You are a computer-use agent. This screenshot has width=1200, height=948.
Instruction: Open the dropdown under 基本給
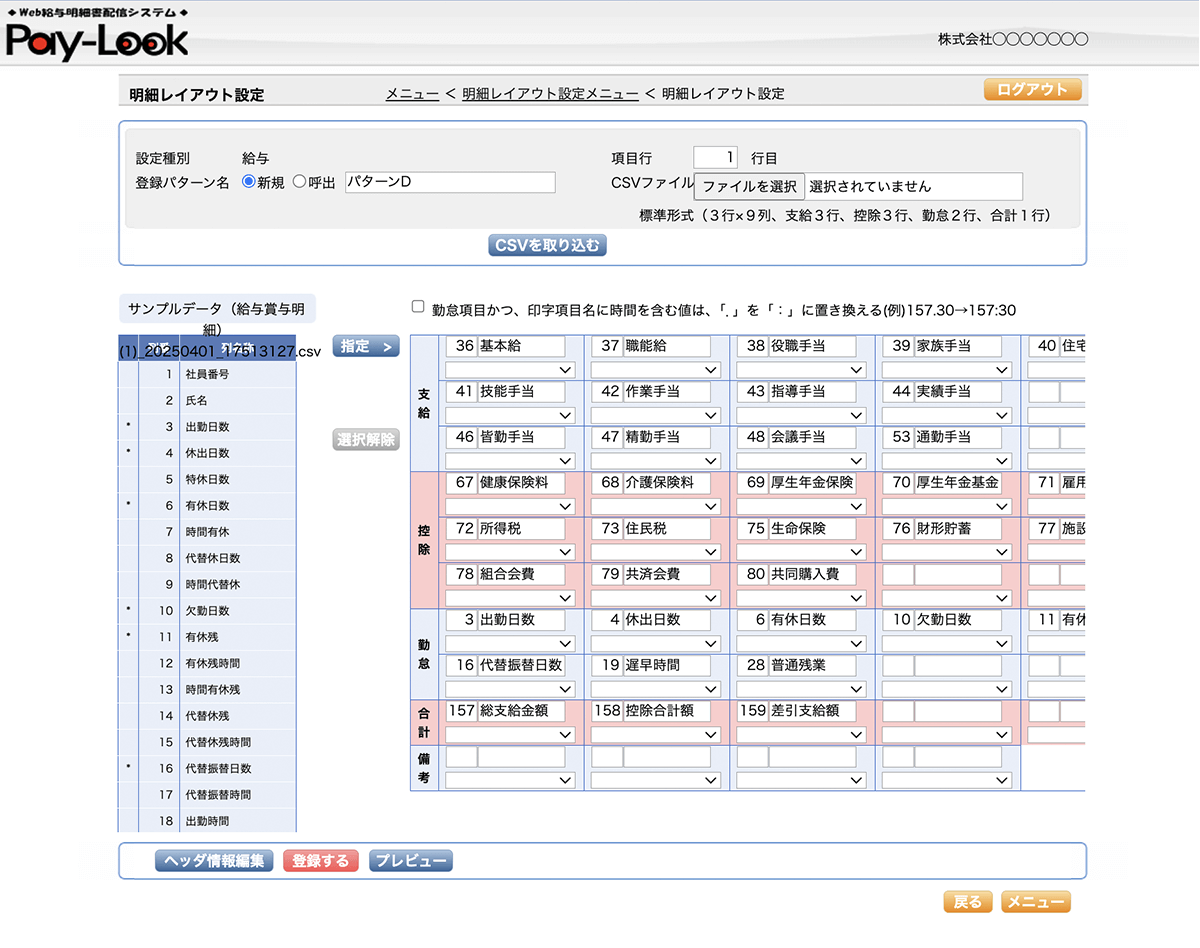point(510,370)
